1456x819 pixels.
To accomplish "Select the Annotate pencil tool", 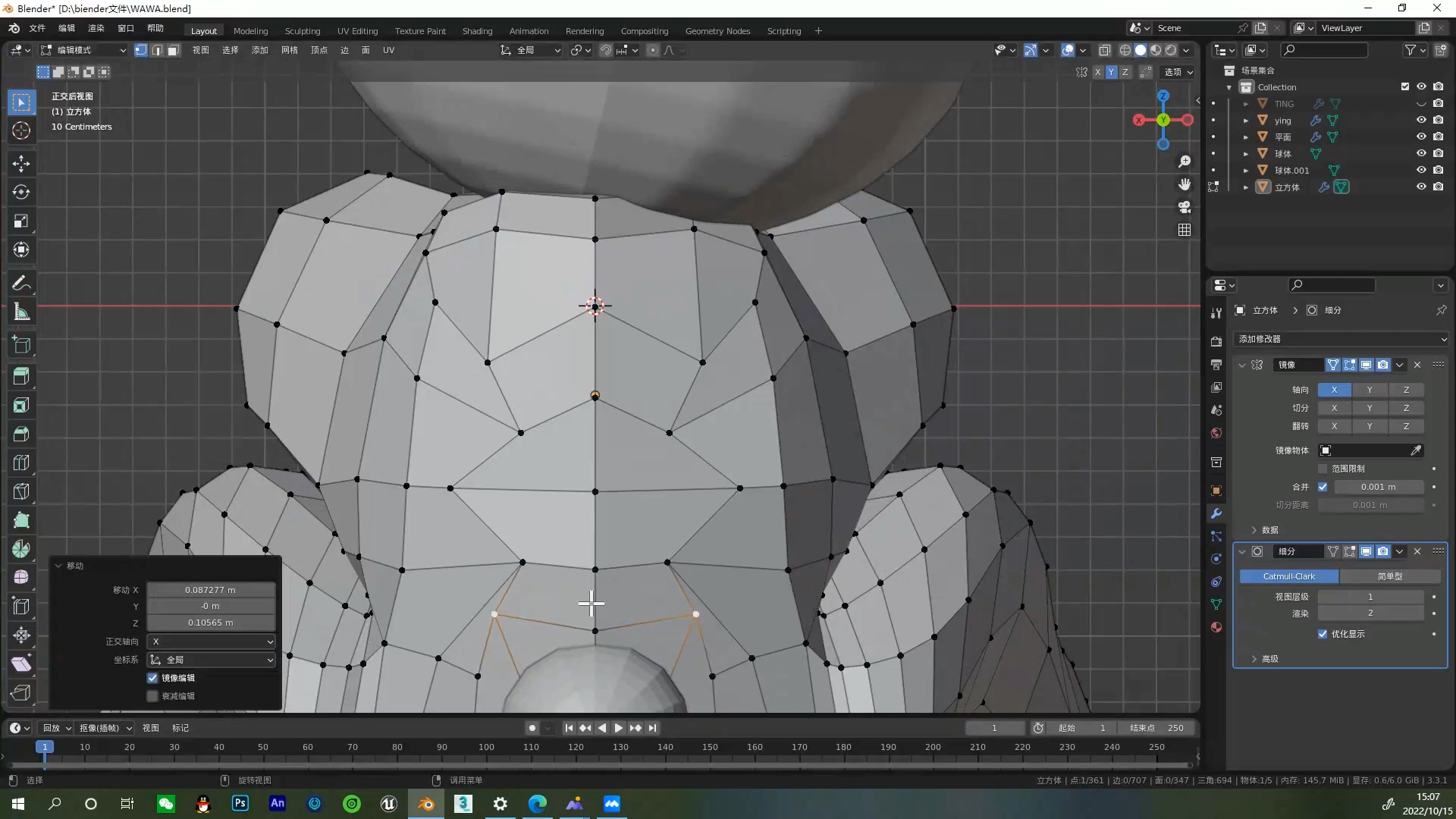I will pyautogui.click(x=21, y=284).
